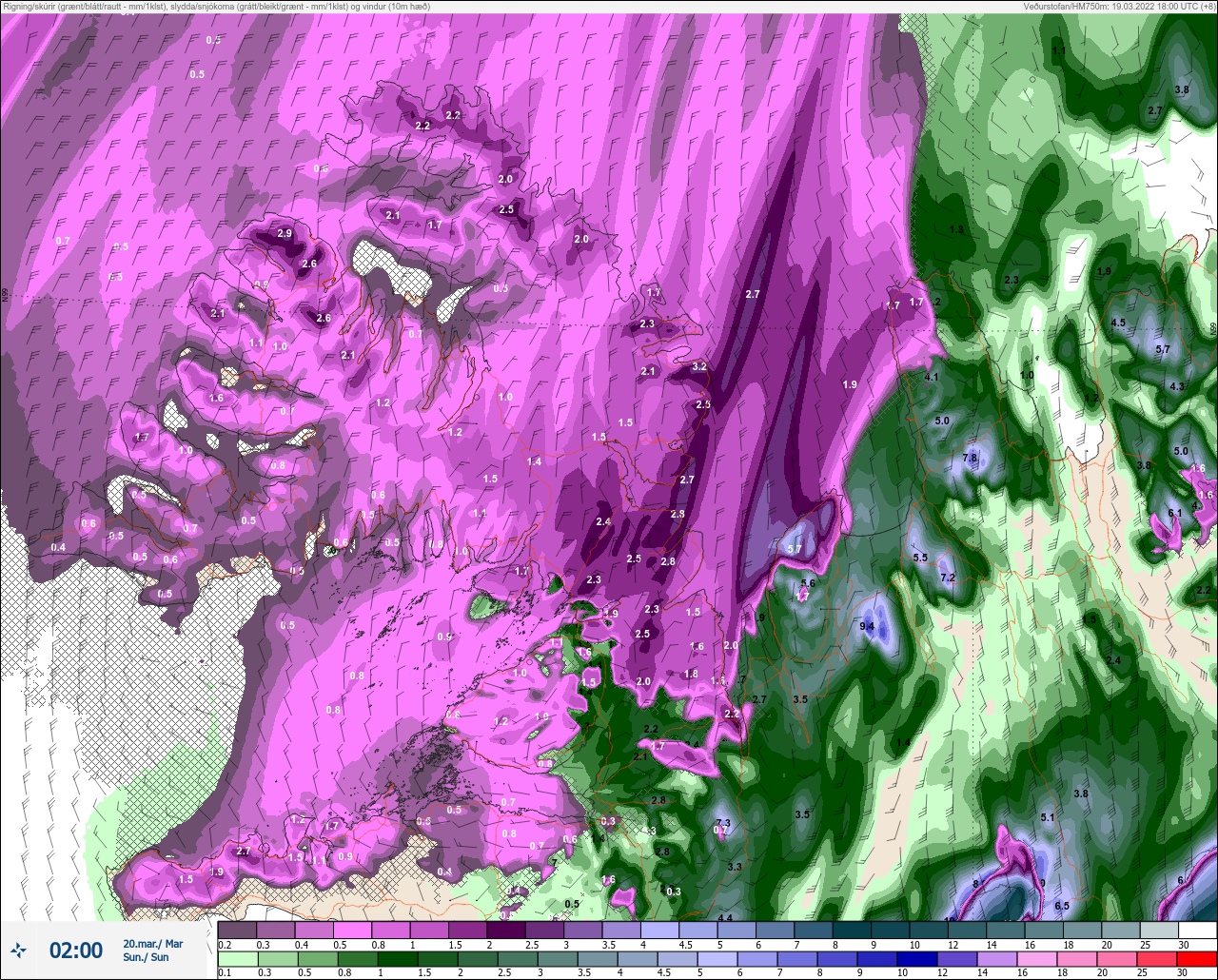The width and height of the screenshot is (1218, 980).
Task: Click the 6.1 value near the right edge
Action: click(x=1175, y=513)
